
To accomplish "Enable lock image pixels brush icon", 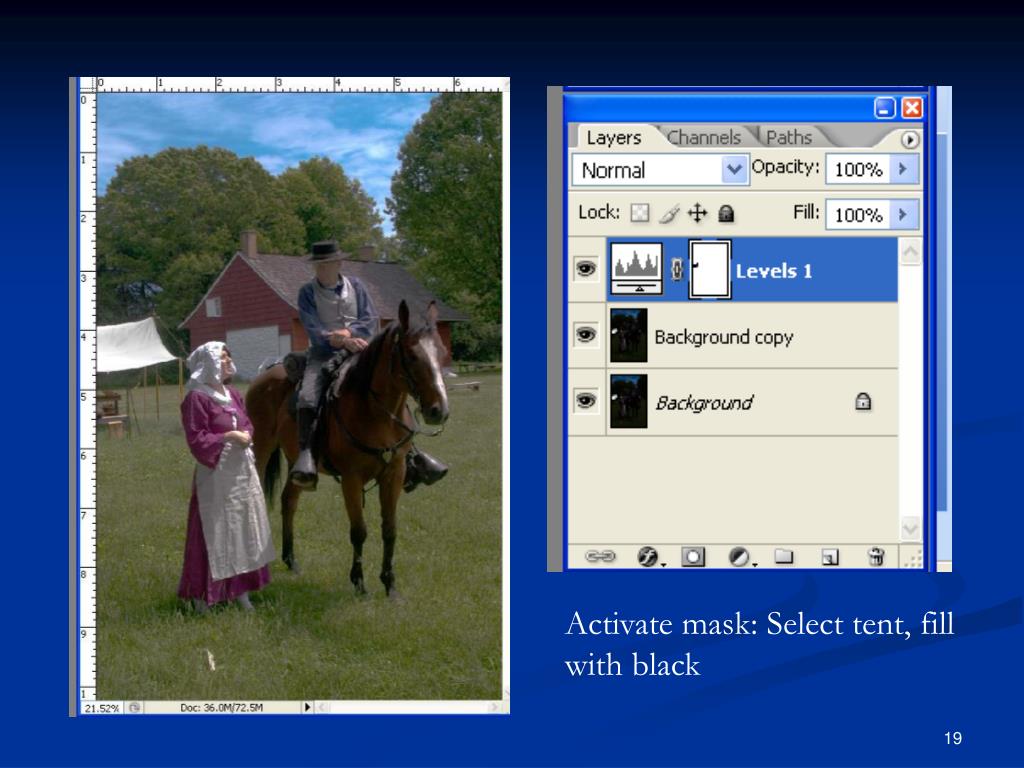I will pos(669,213).
